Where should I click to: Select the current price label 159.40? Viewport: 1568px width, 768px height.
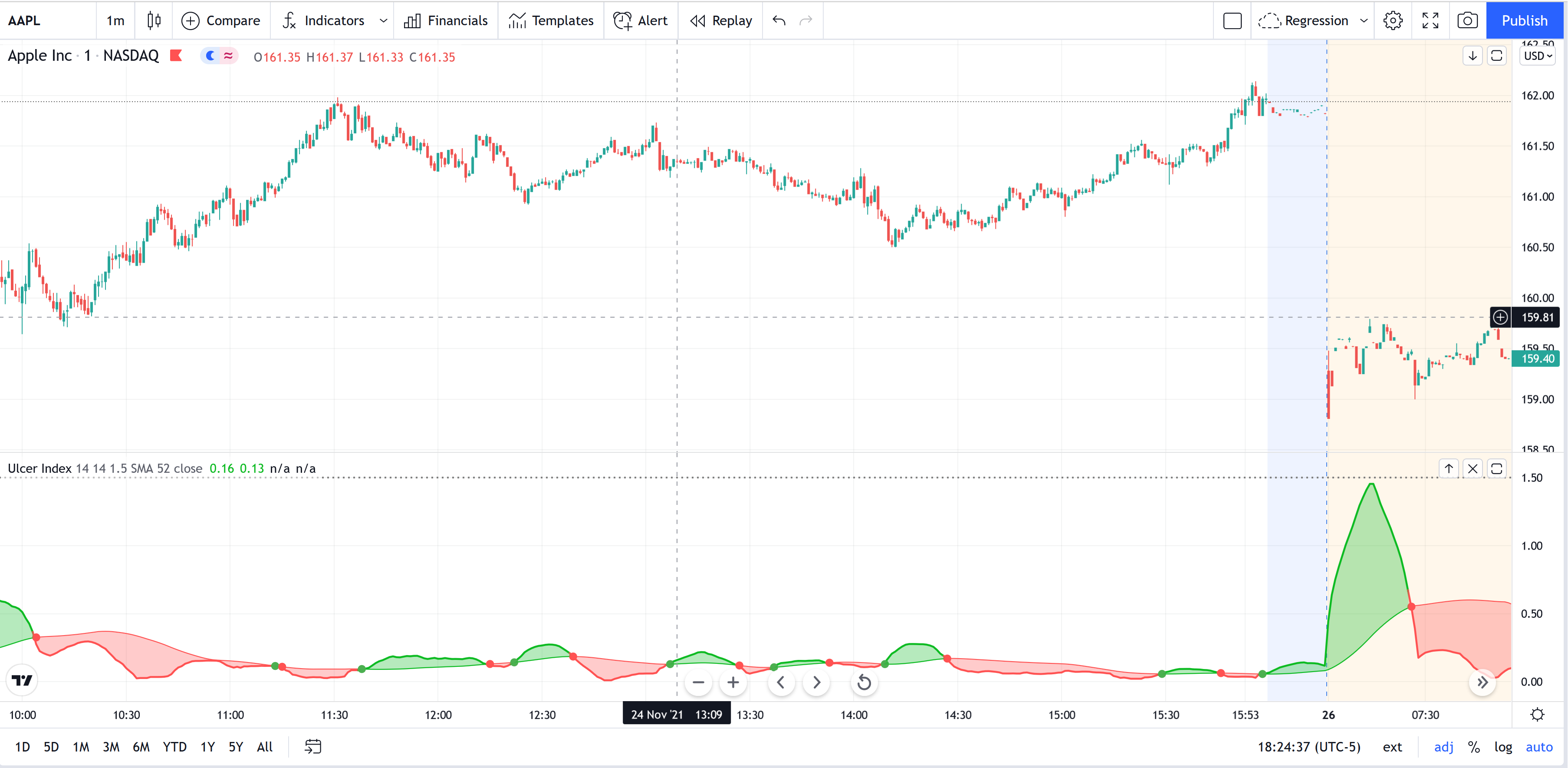pos(1536,359)
